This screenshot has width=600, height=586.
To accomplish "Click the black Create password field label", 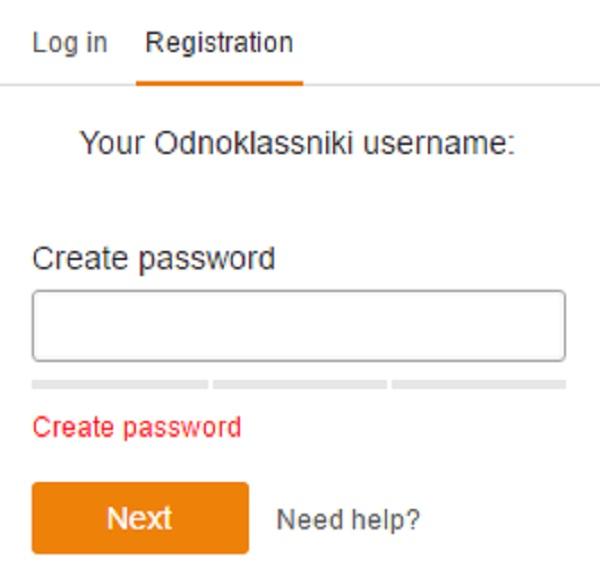I will 153,258.
